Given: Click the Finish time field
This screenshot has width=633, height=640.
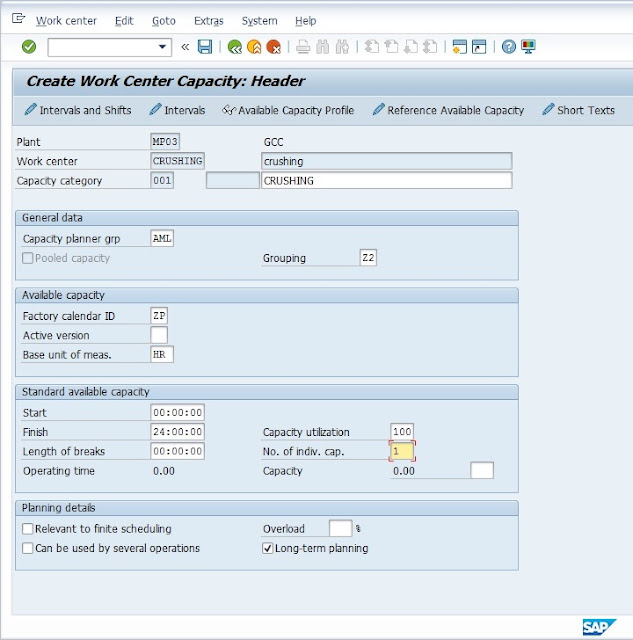Looking at the screenshot, I should [x=178, y=432].
